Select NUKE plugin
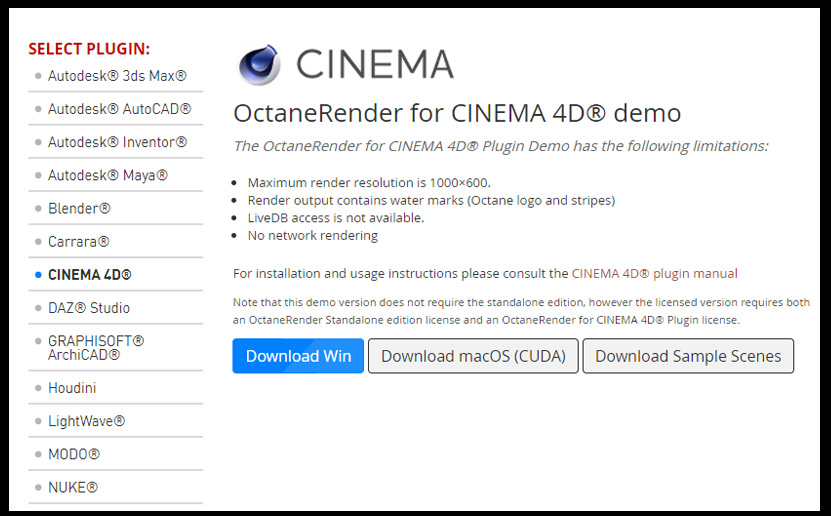 click(x=73, y=487)
